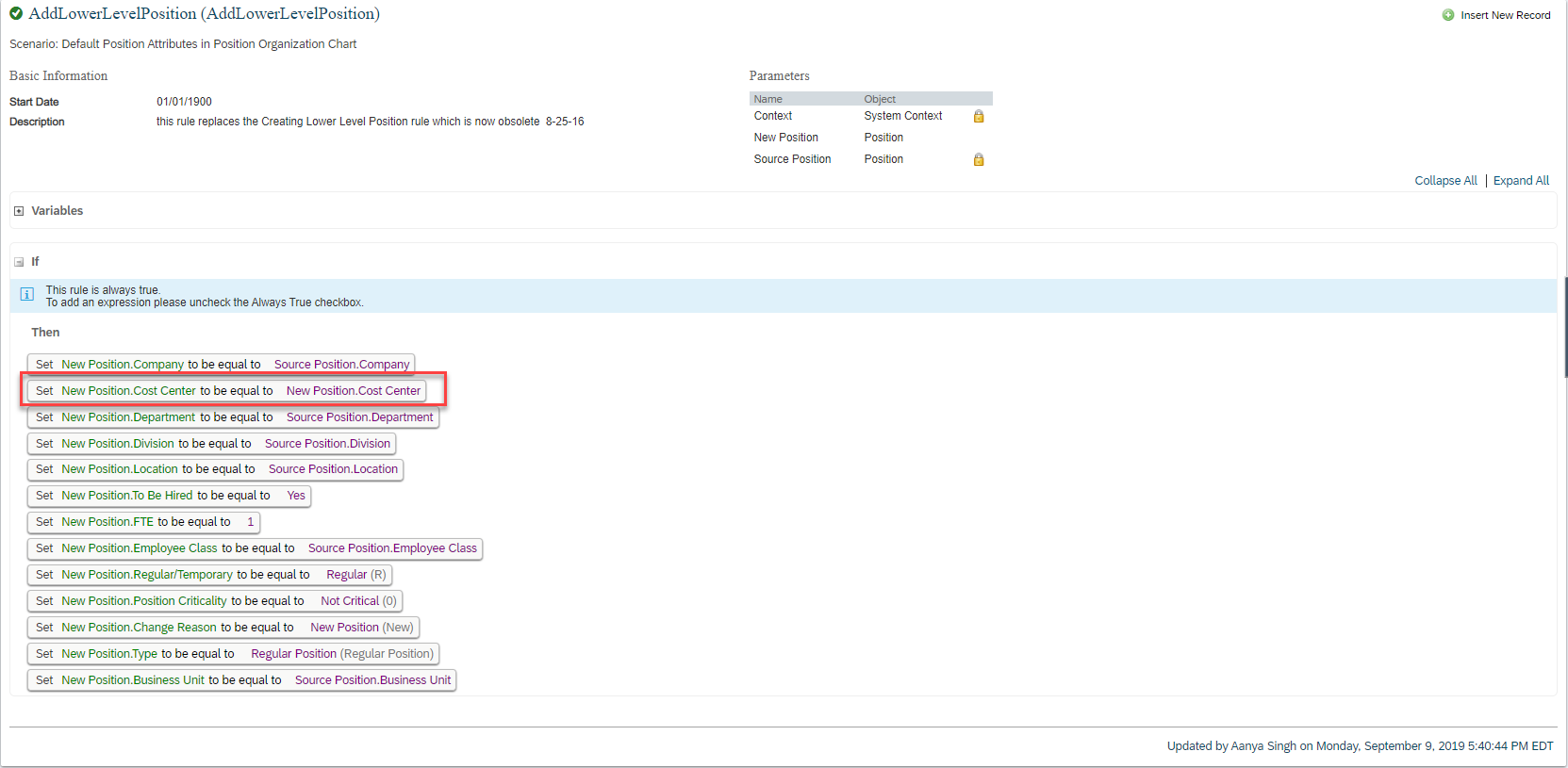The height and width of the screenshot is (768, 1568).
Task: Select the Set New Position.Company statement
Action: coord(221,365)
